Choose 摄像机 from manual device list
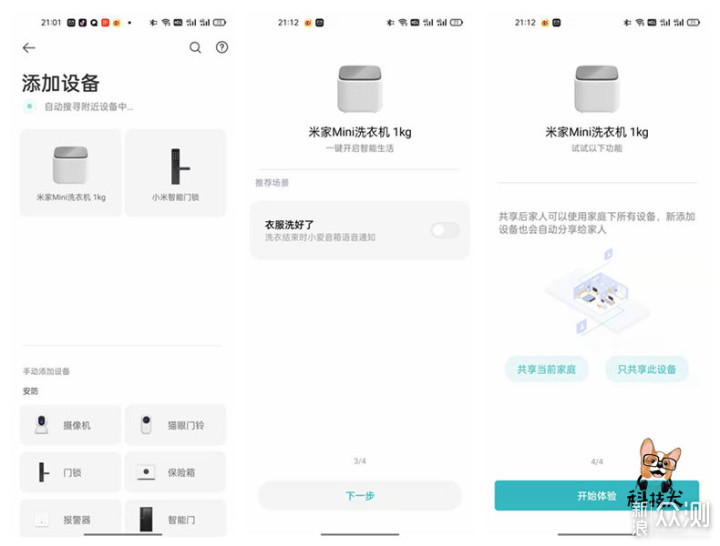This screenshot has height=546, width=720. [x=71, y=425]
